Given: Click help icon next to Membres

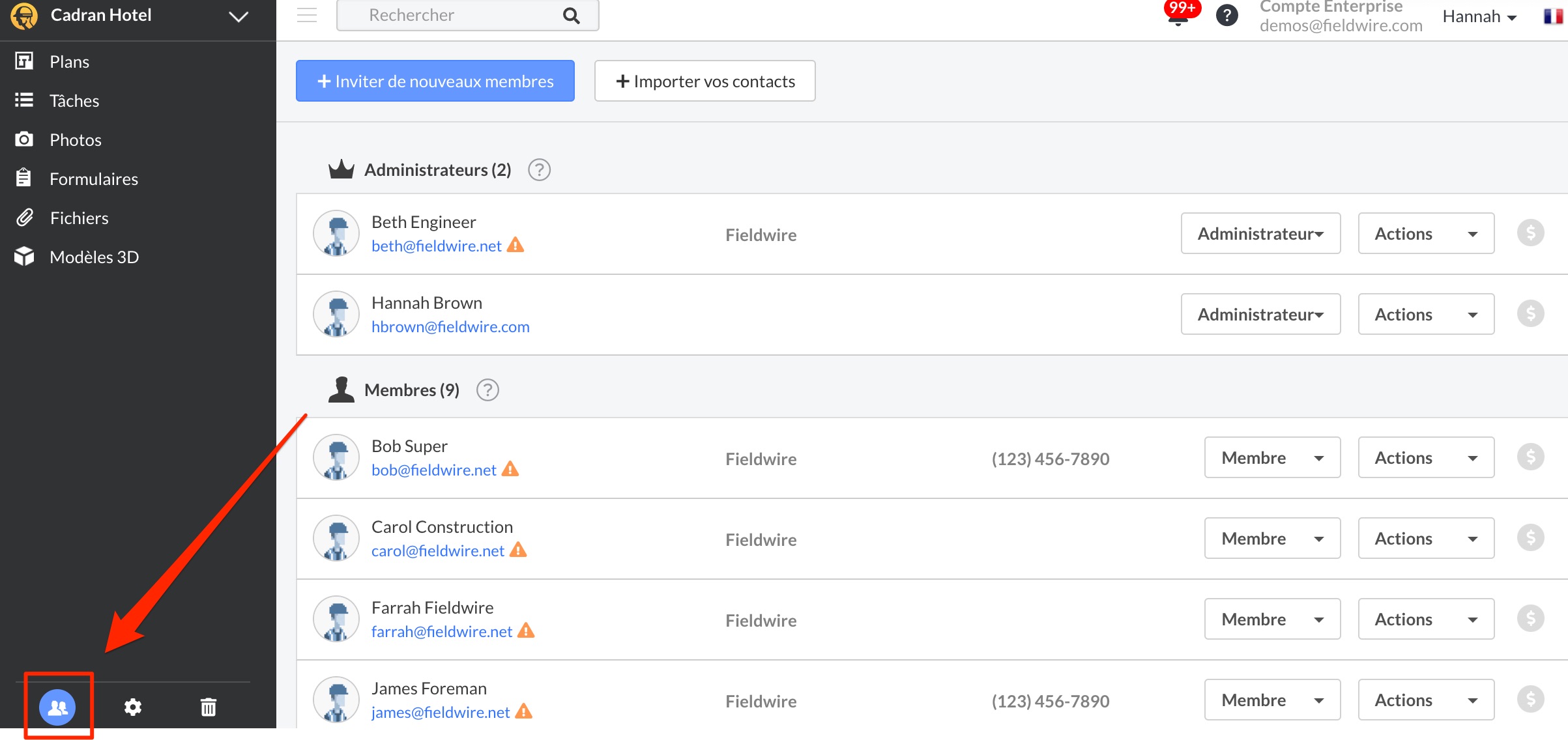Looking at the screenshot, I should tap(487, 390).
